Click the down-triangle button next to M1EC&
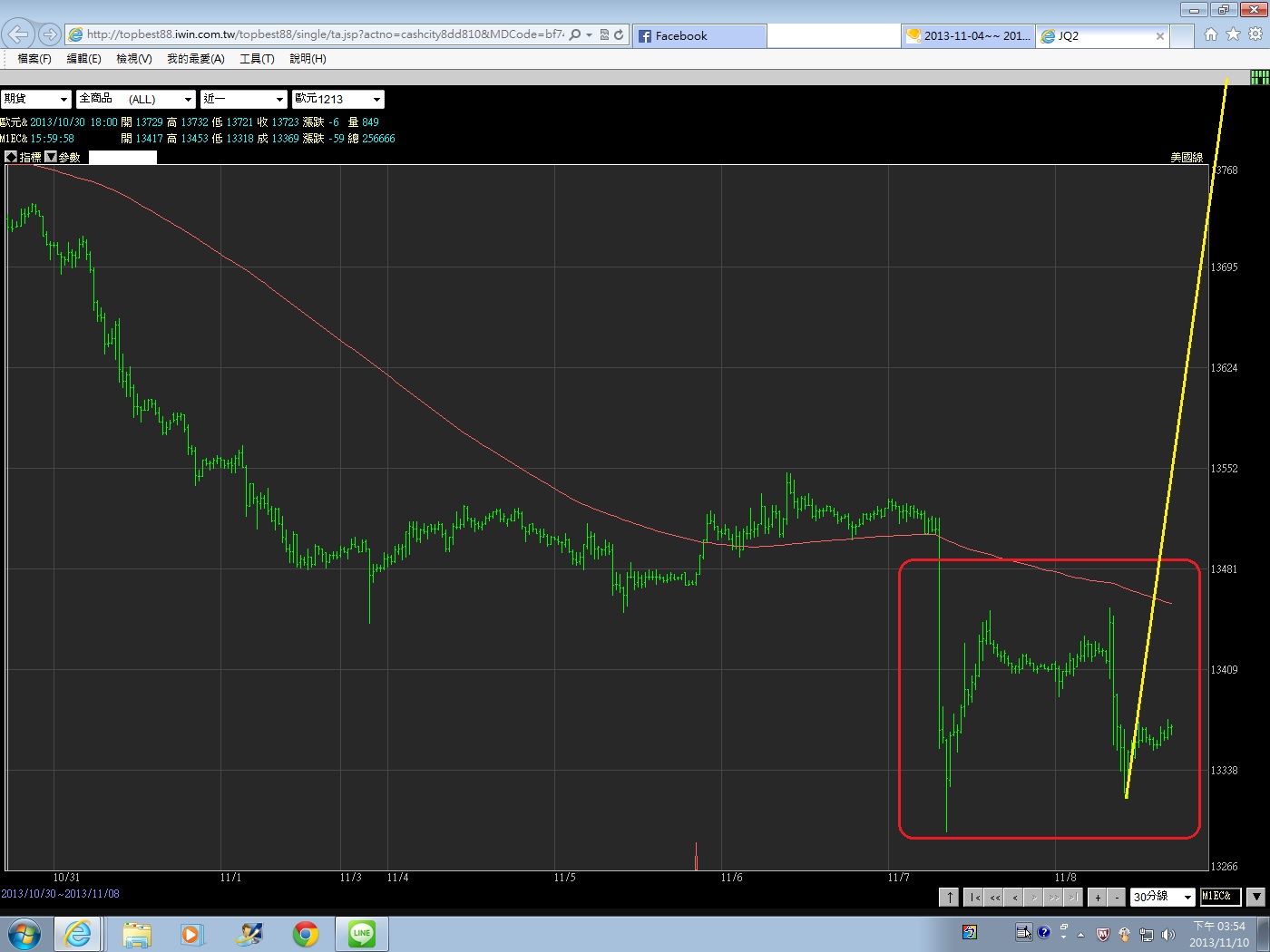The image size is (1270, 952). [x=1256, y=897]
